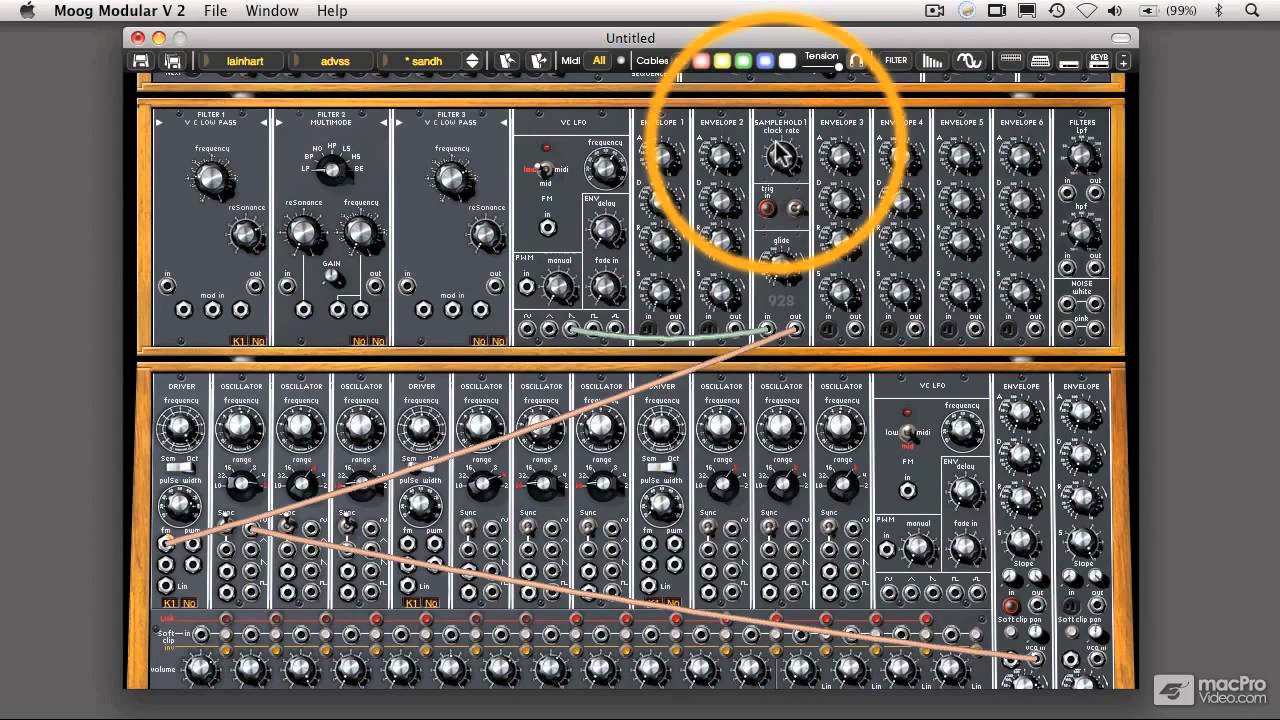The height and width of the screenshot is (720, 1280).
Task: Click the KEYB view icon
Action: [1099, 61]
